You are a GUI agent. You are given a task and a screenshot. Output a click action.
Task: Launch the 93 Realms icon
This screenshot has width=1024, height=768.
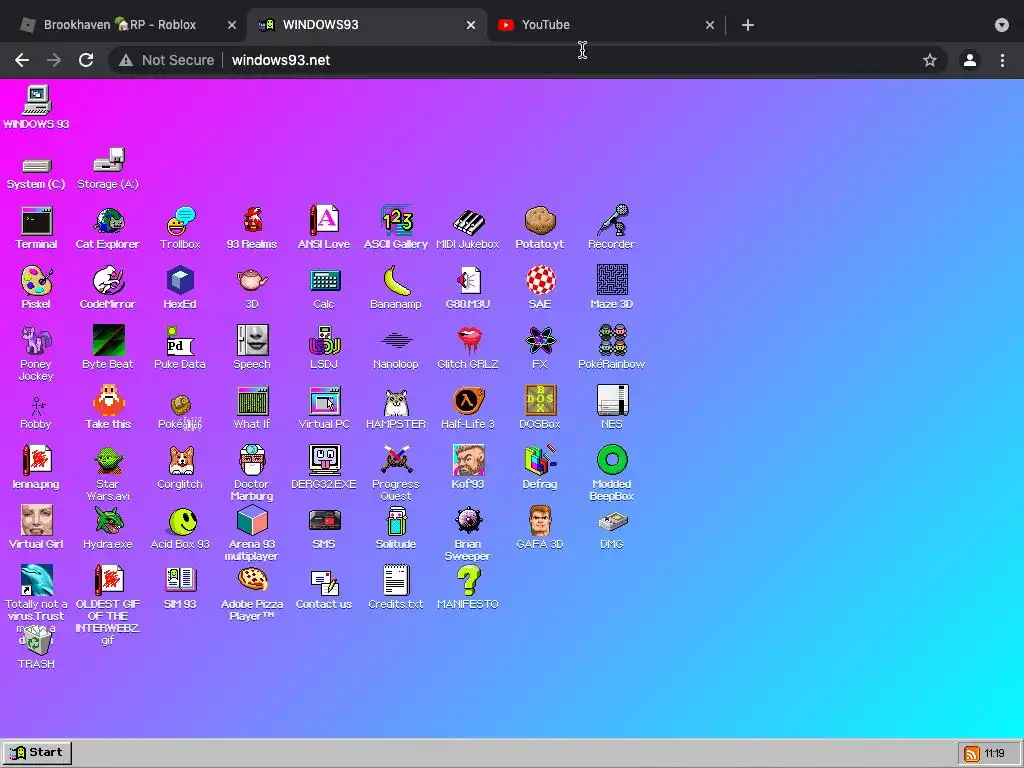pos(252,228)
